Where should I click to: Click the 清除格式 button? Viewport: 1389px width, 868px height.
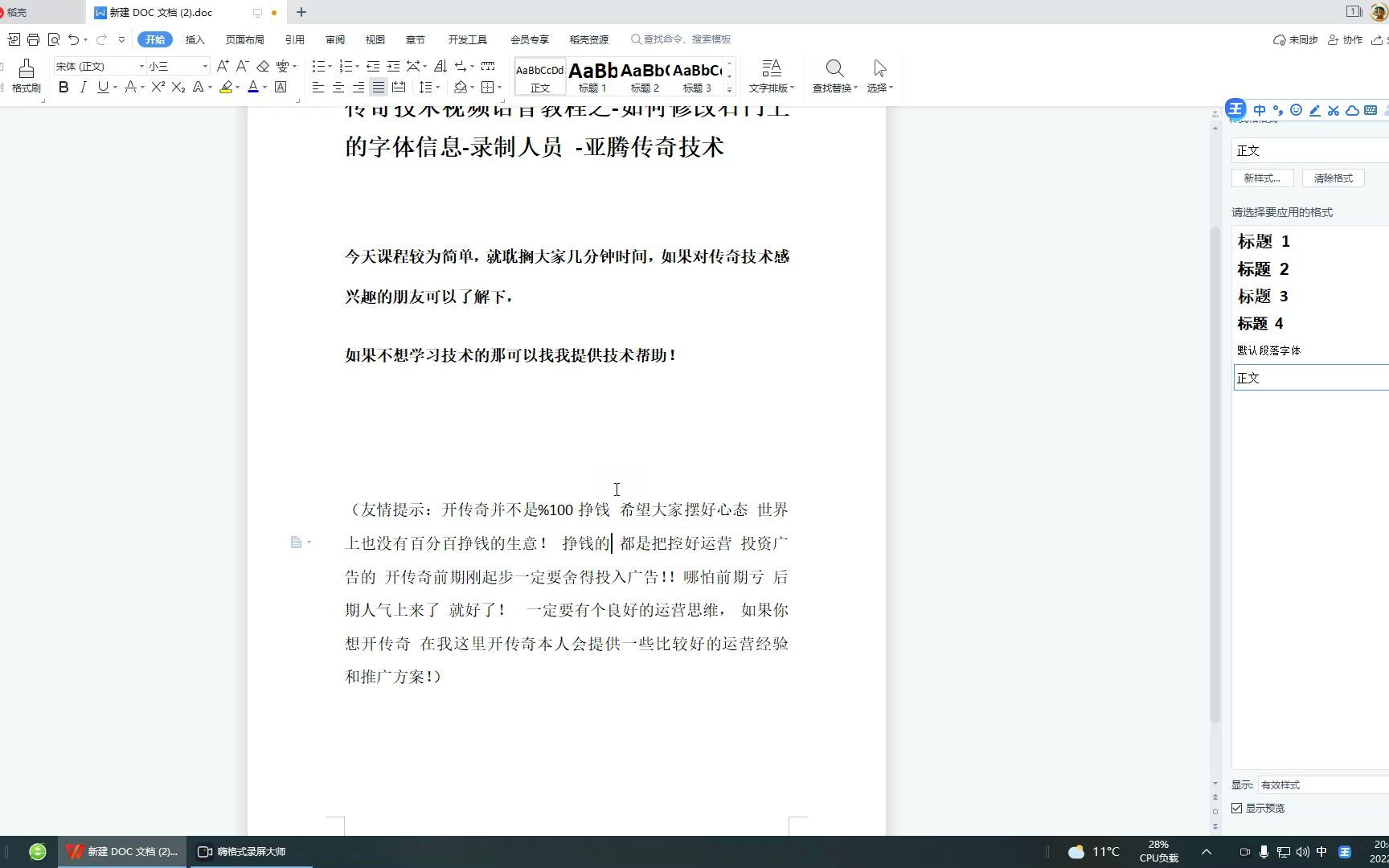pos(1332,178)
